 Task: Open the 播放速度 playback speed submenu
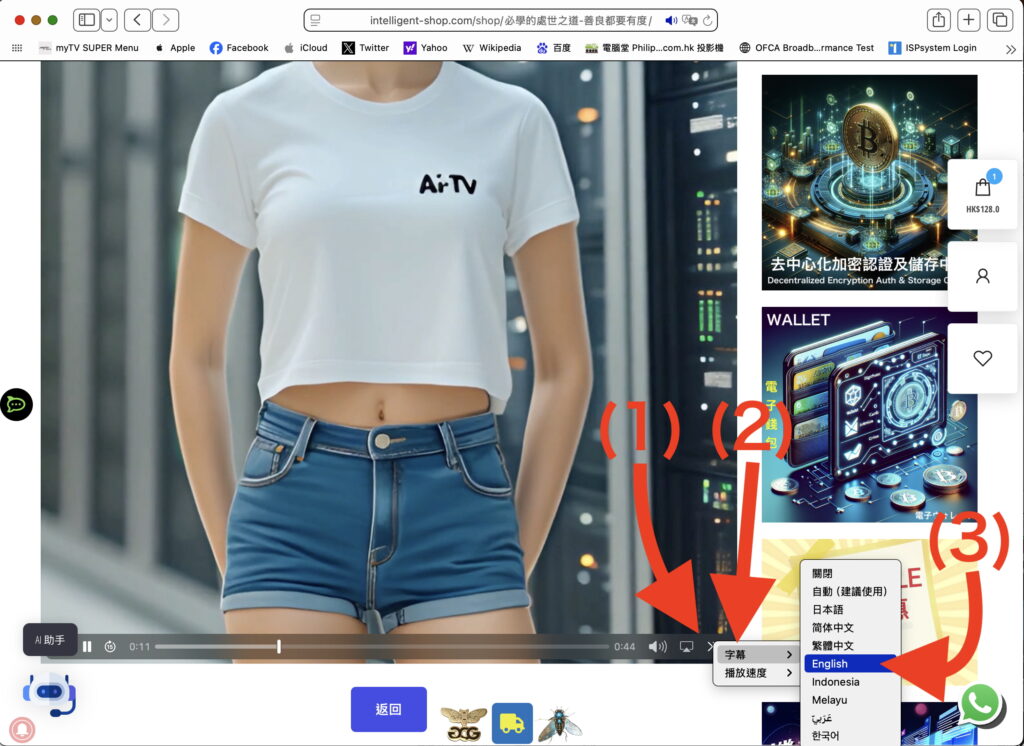[758, 673]
